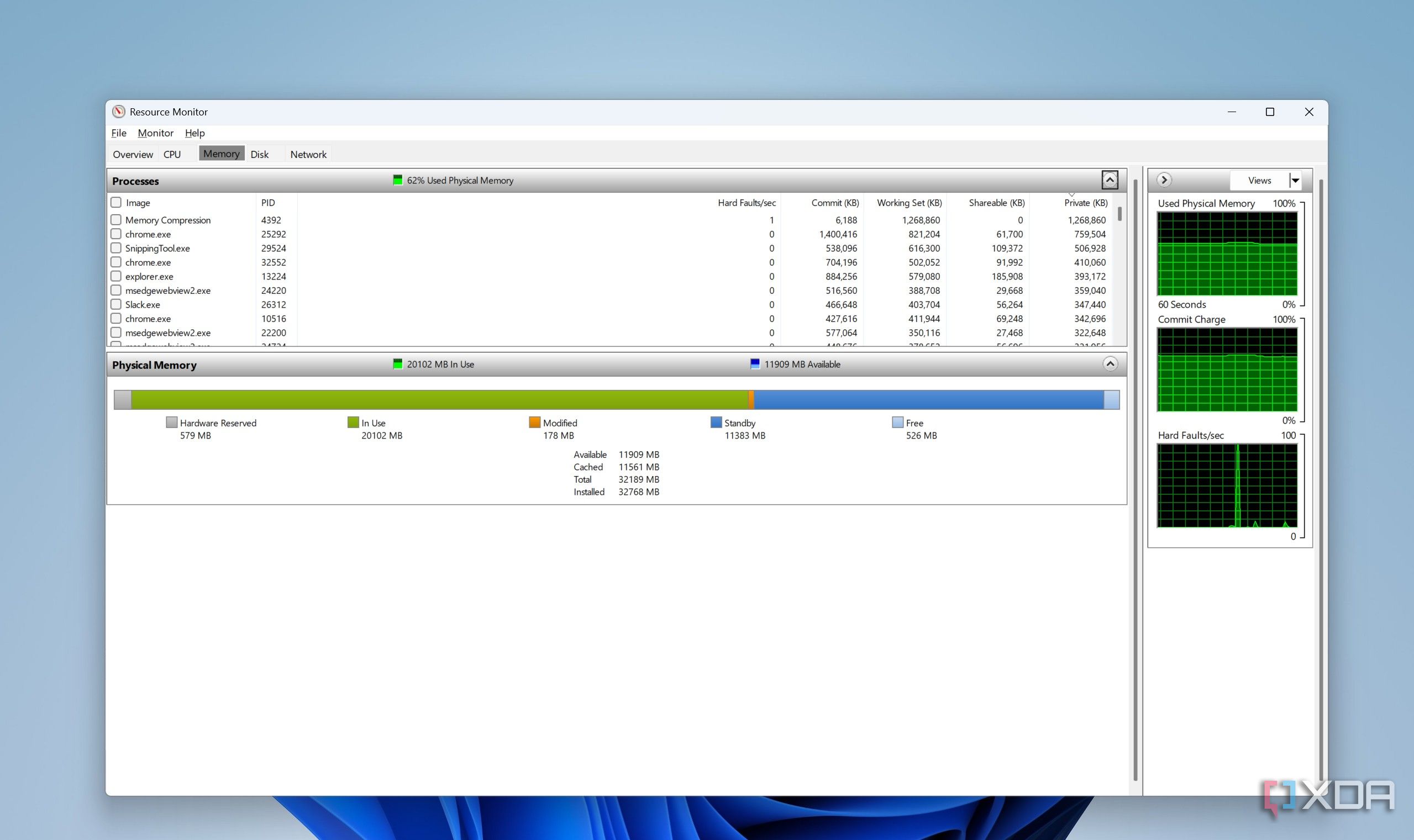The height and width of the screenshot is (840, 1414).
Task: Collapse the Physical Memory section
Action: point(1111,364)
